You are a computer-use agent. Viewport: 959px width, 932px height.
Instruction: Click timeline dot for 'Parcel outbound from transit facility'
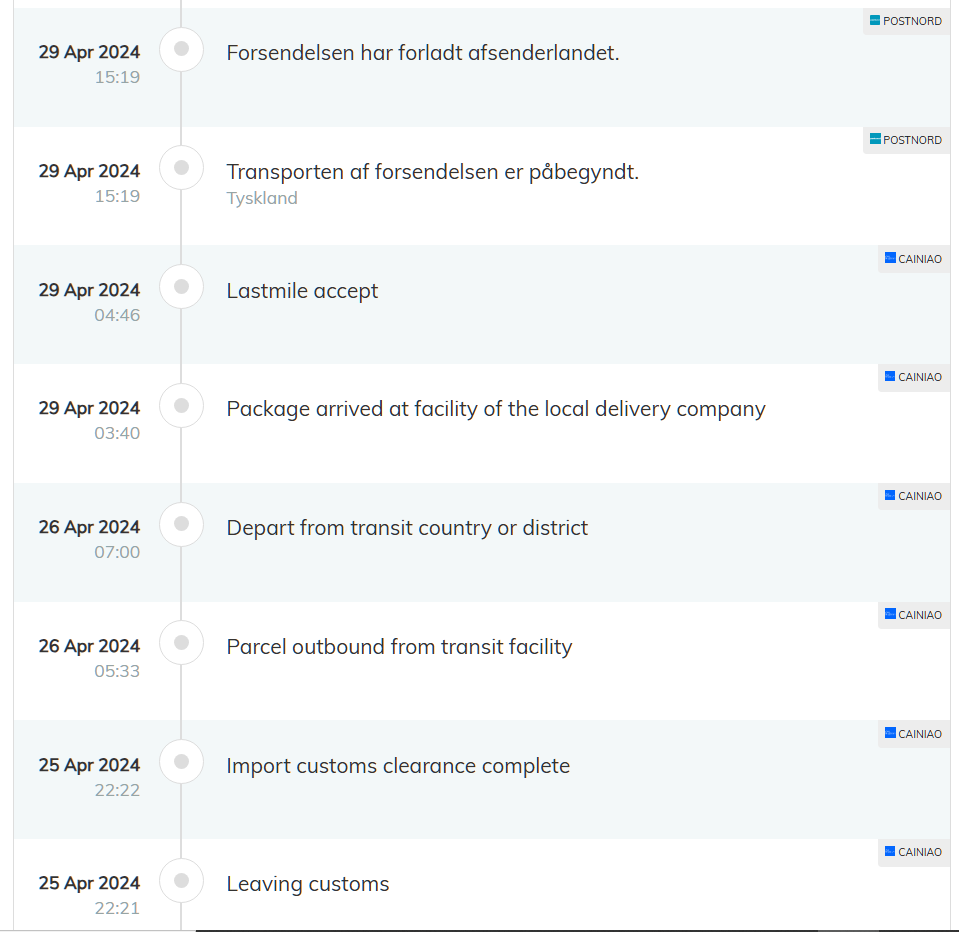[x=182, y=643]
